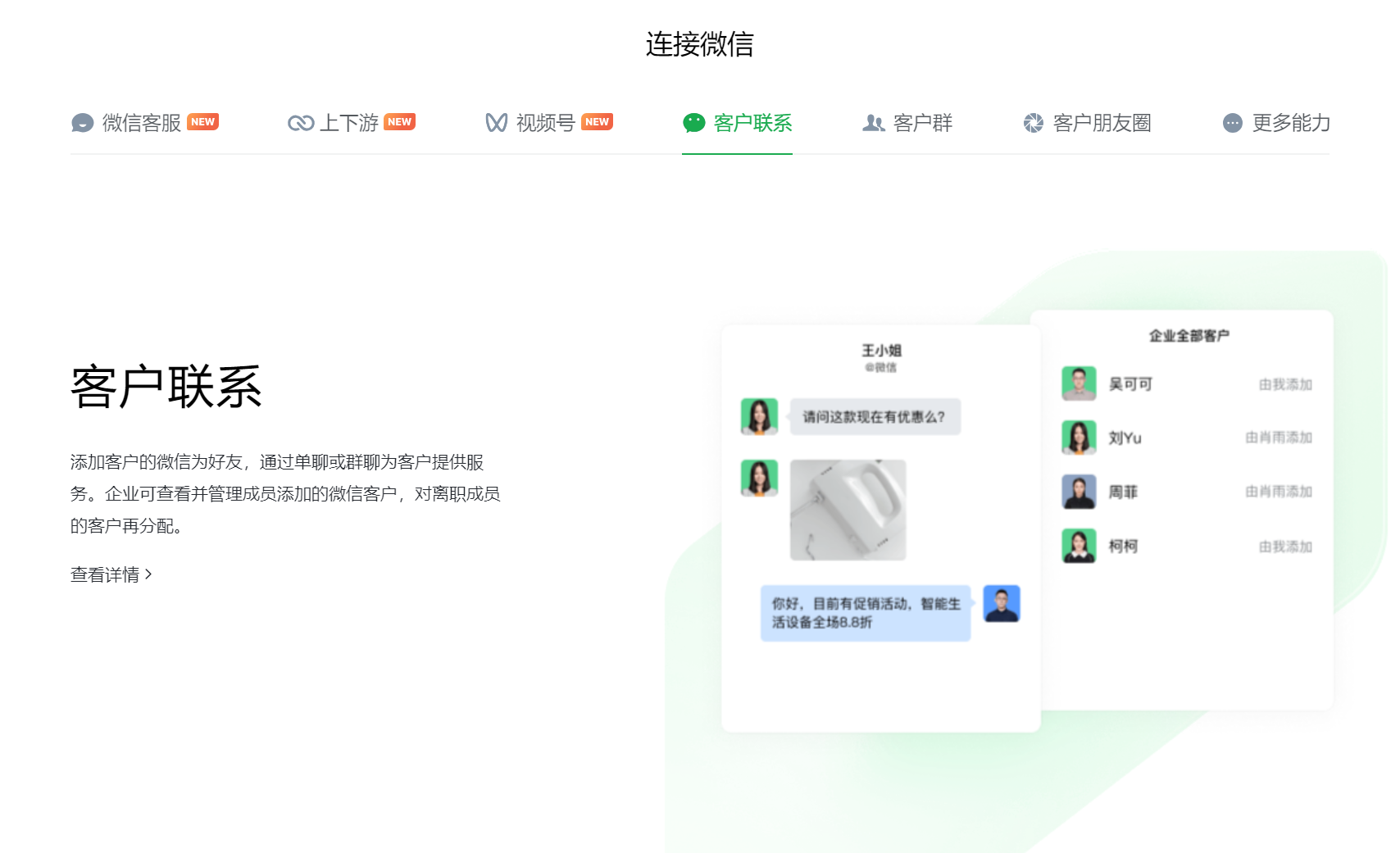Click the @微信 subtitle under 王小姐
1400x853 pixels.
point(881,367)
